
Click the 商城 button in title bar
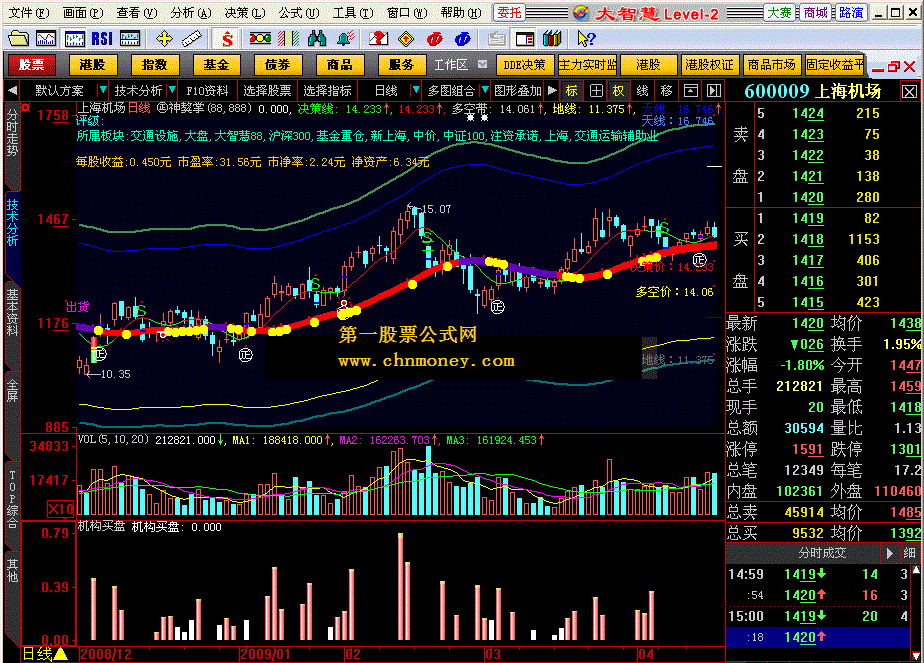point(816,12)
